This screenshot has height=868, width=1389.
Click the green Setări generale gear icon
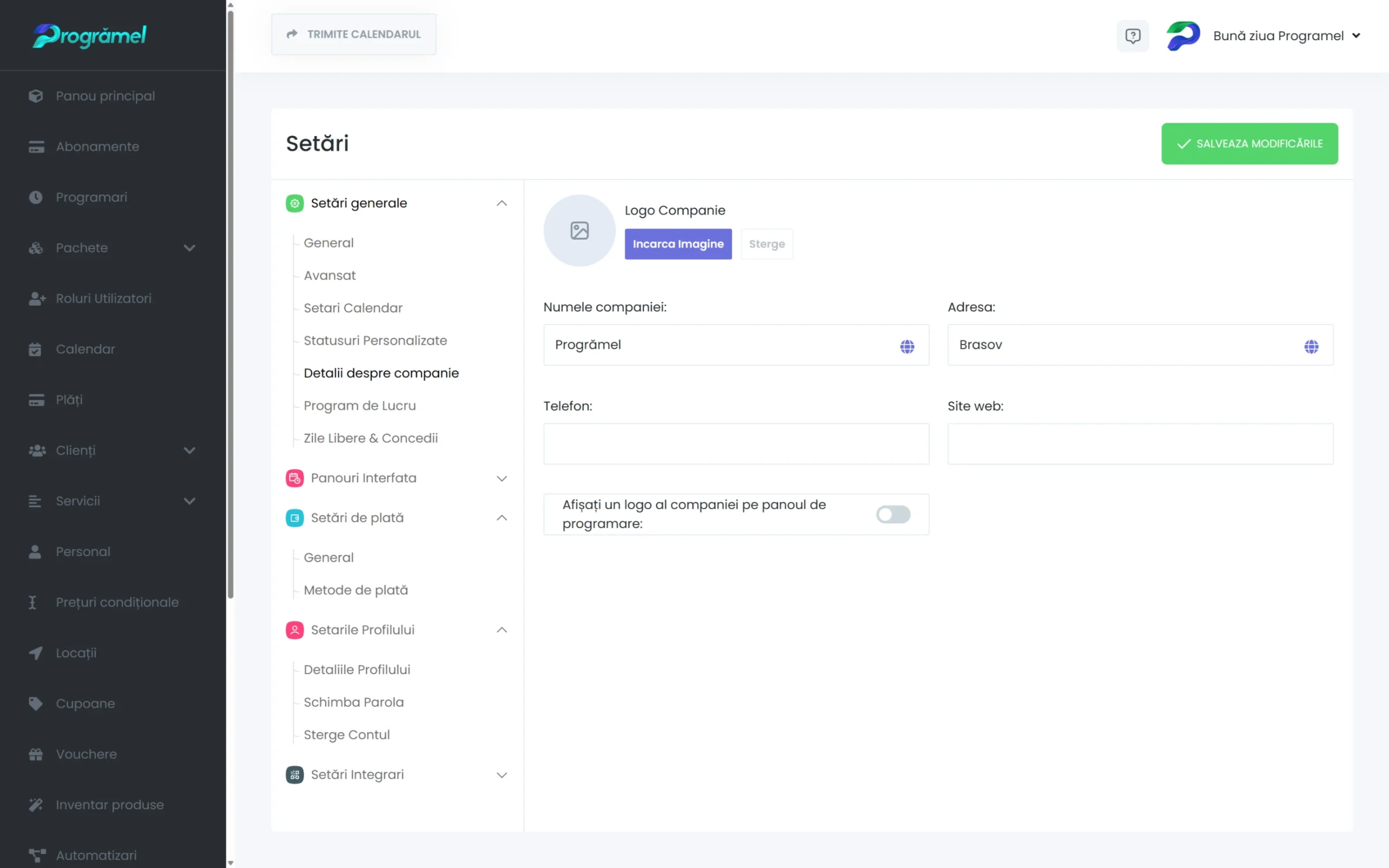point(295,203)
